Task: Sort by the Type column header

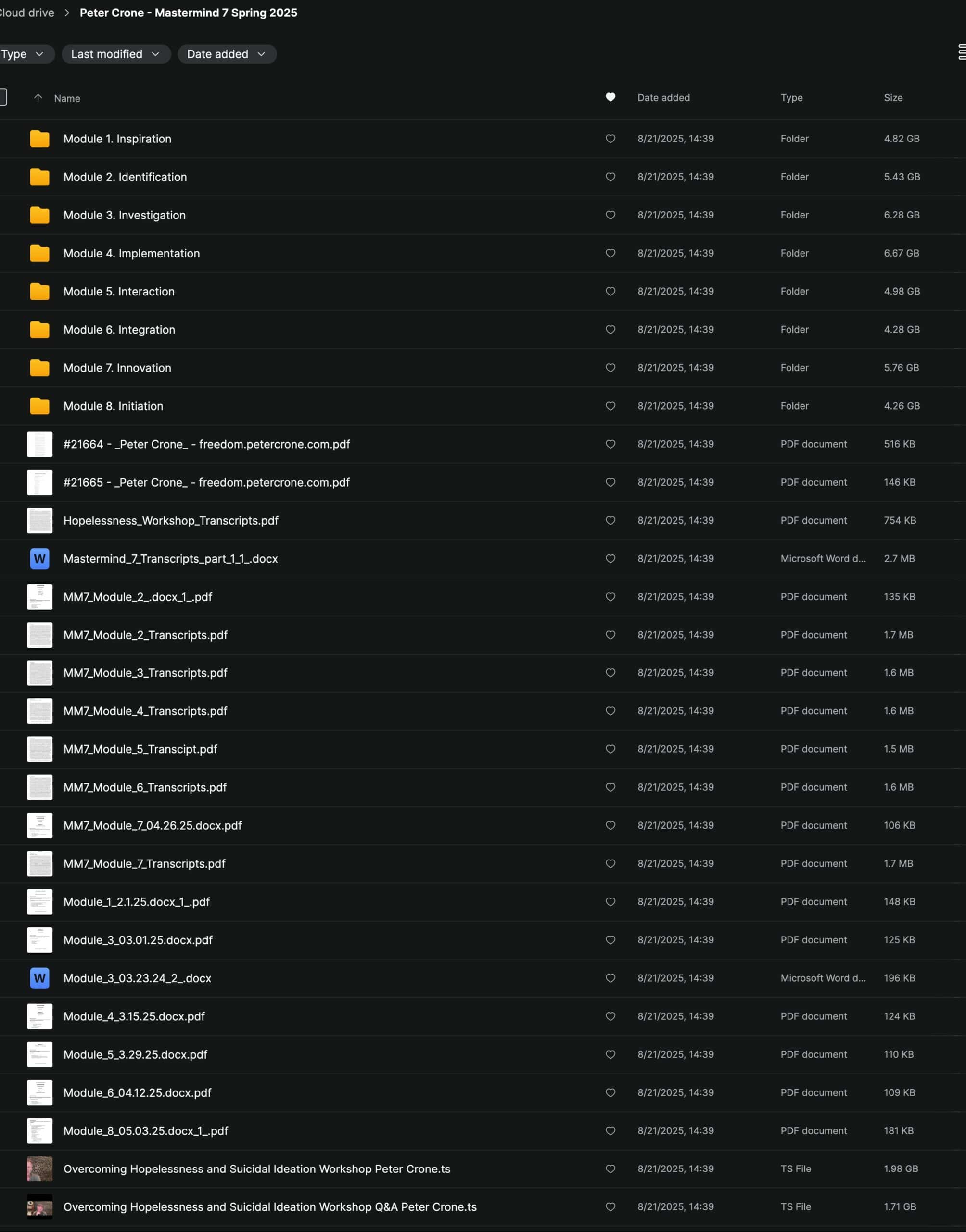Action: [x=791, y=97]
